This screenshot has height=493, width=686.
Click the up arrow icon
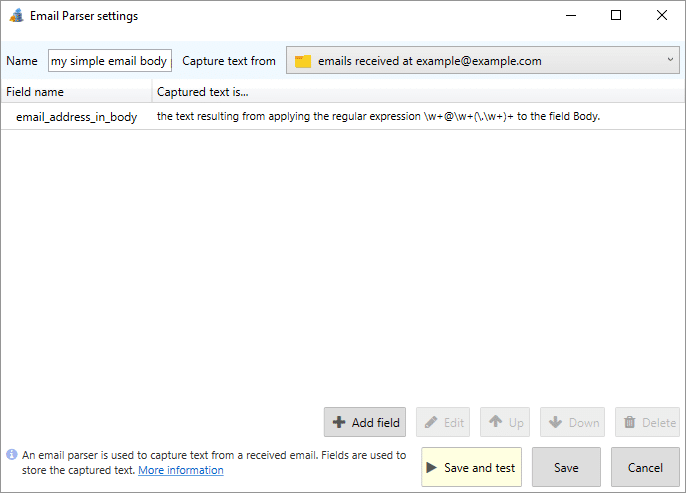495,421
